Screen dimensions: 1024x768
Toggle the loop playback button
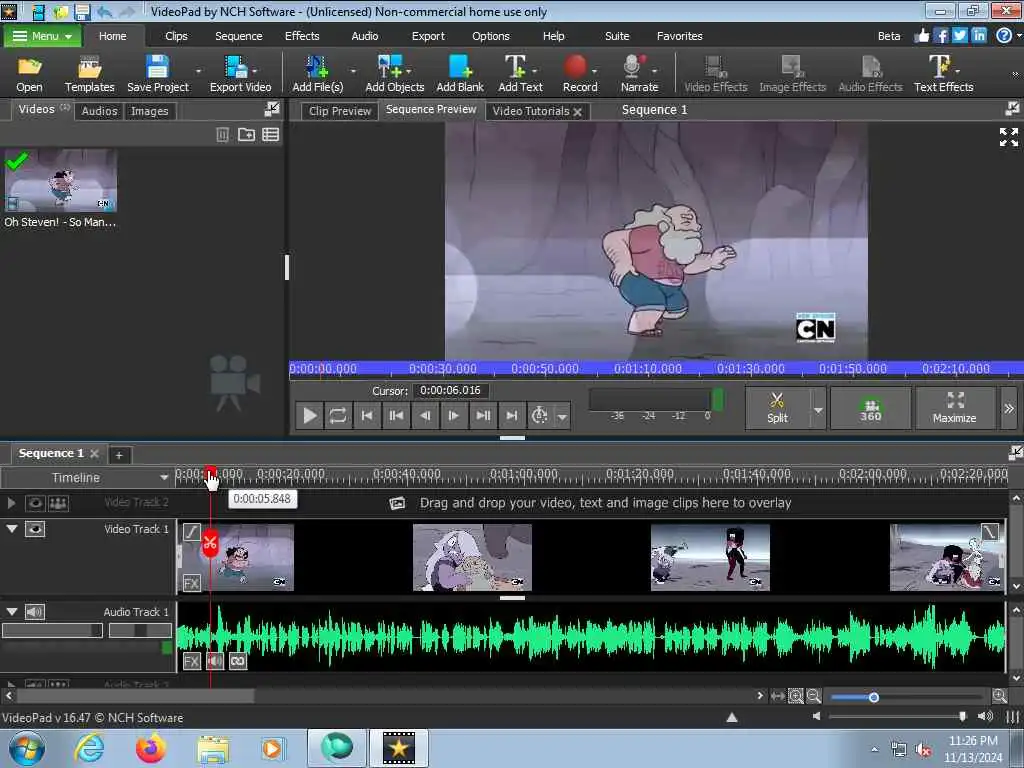click(338, 415)
